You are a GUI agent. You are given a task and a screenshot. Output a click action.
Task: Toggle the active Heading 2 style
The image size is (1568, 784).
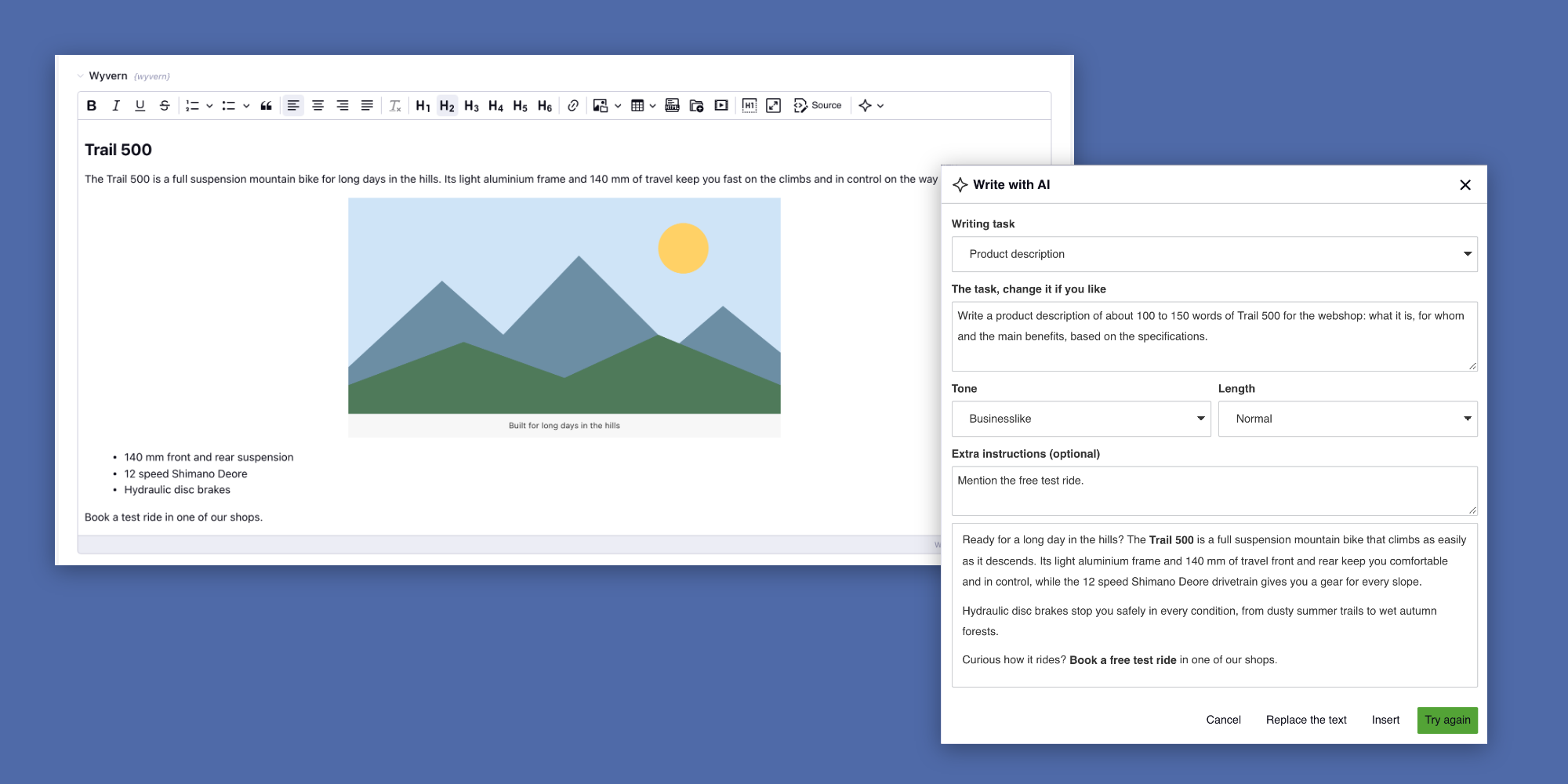pyautogui.click(x=448, y=106)
